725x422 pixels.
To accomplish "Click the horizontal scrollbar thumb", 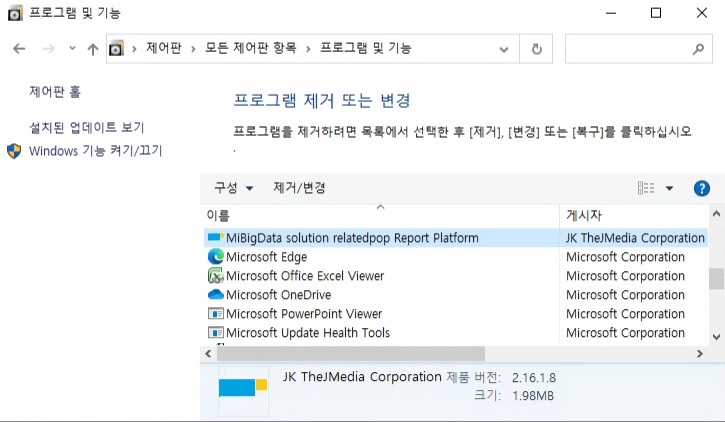I will (351, 354).
